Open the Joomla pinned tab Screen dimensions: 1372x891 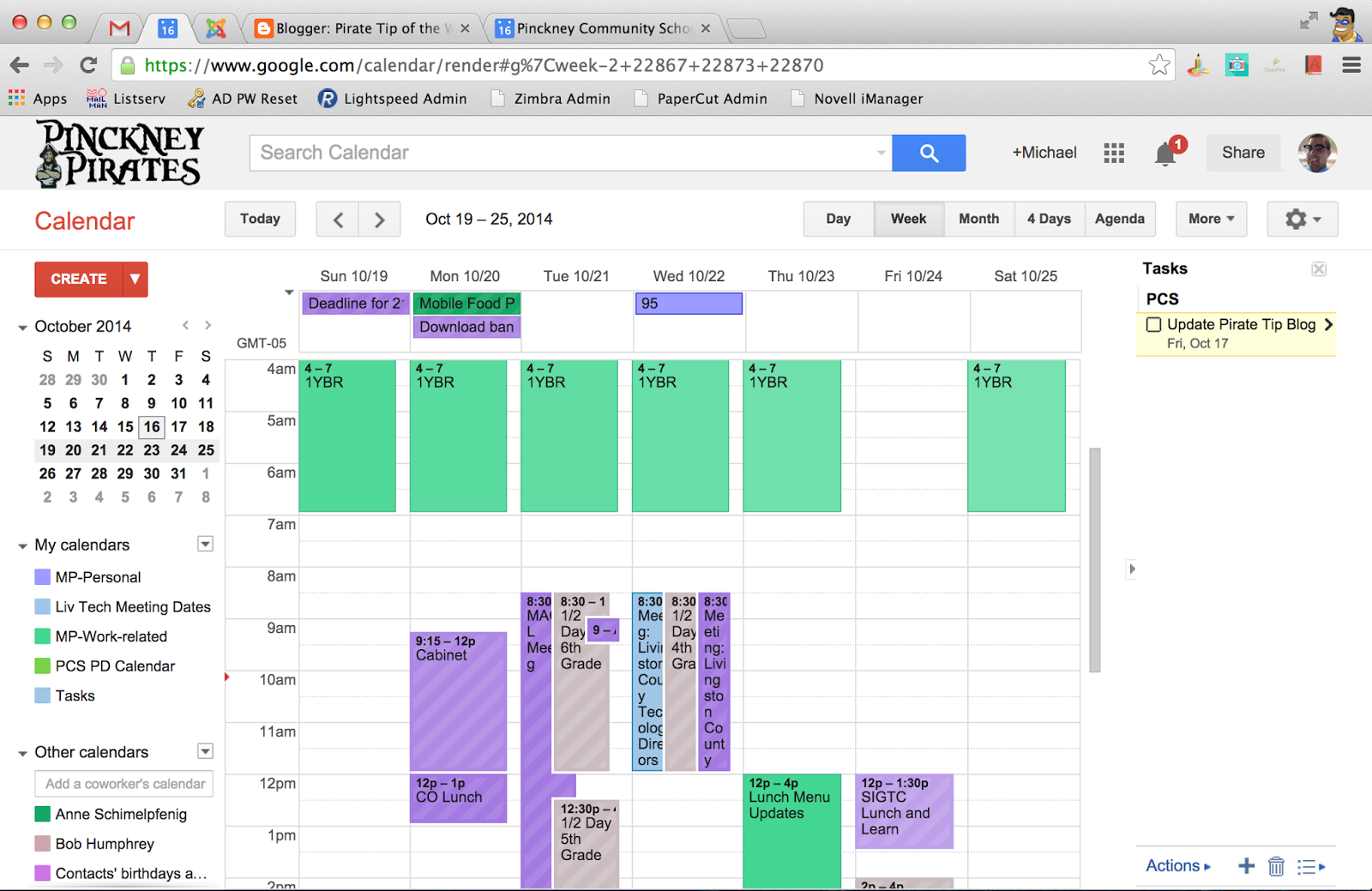click(215, 28)
